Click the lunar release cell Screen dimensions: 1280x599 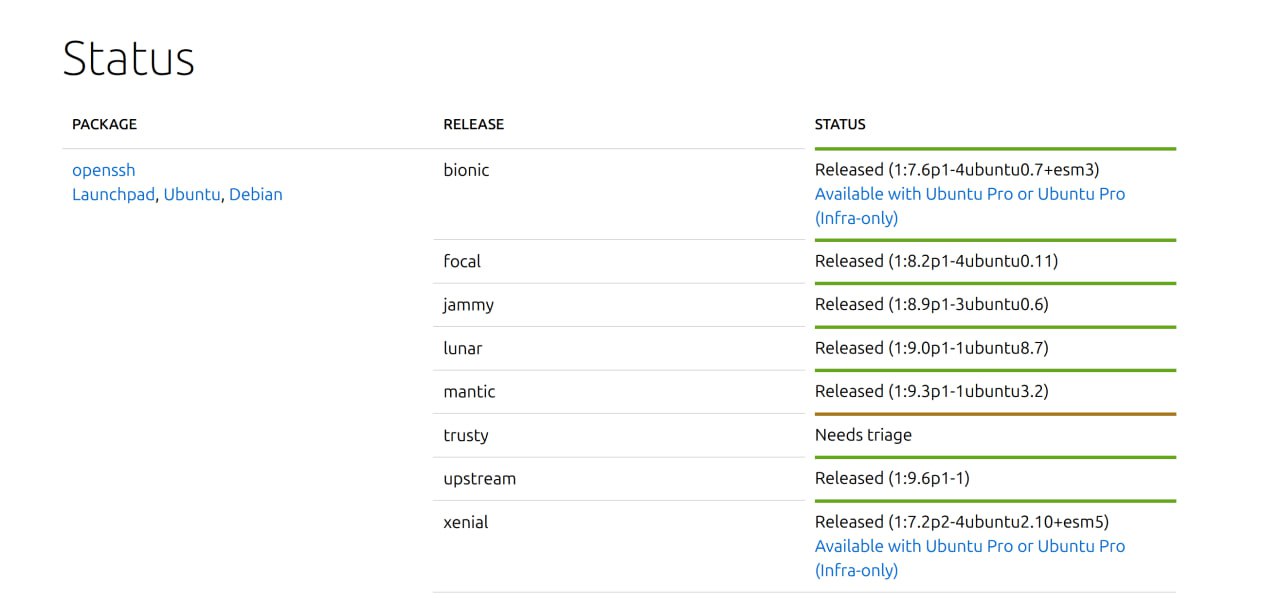(x=462, y=348)
